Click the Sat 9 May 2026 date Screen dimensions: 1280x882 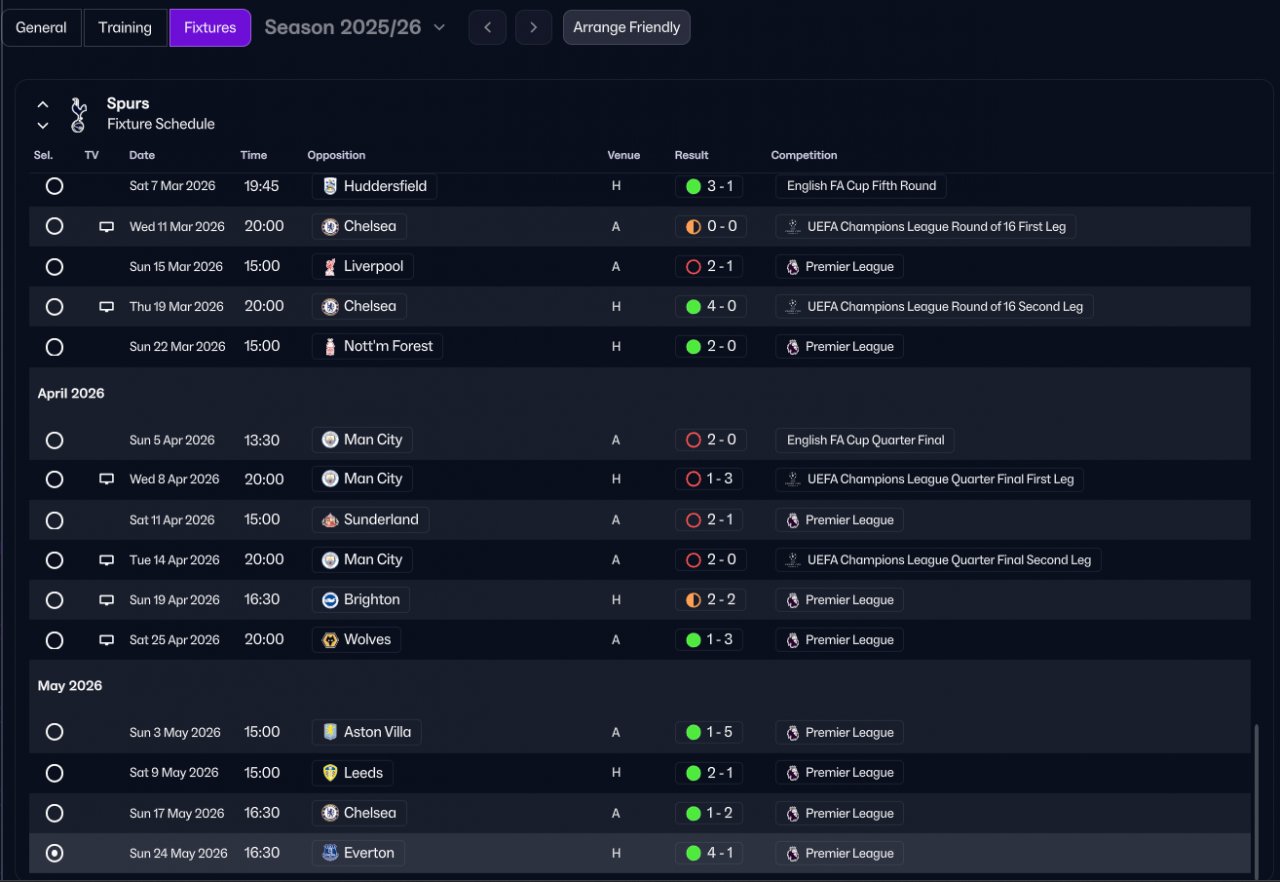point(174,773)
